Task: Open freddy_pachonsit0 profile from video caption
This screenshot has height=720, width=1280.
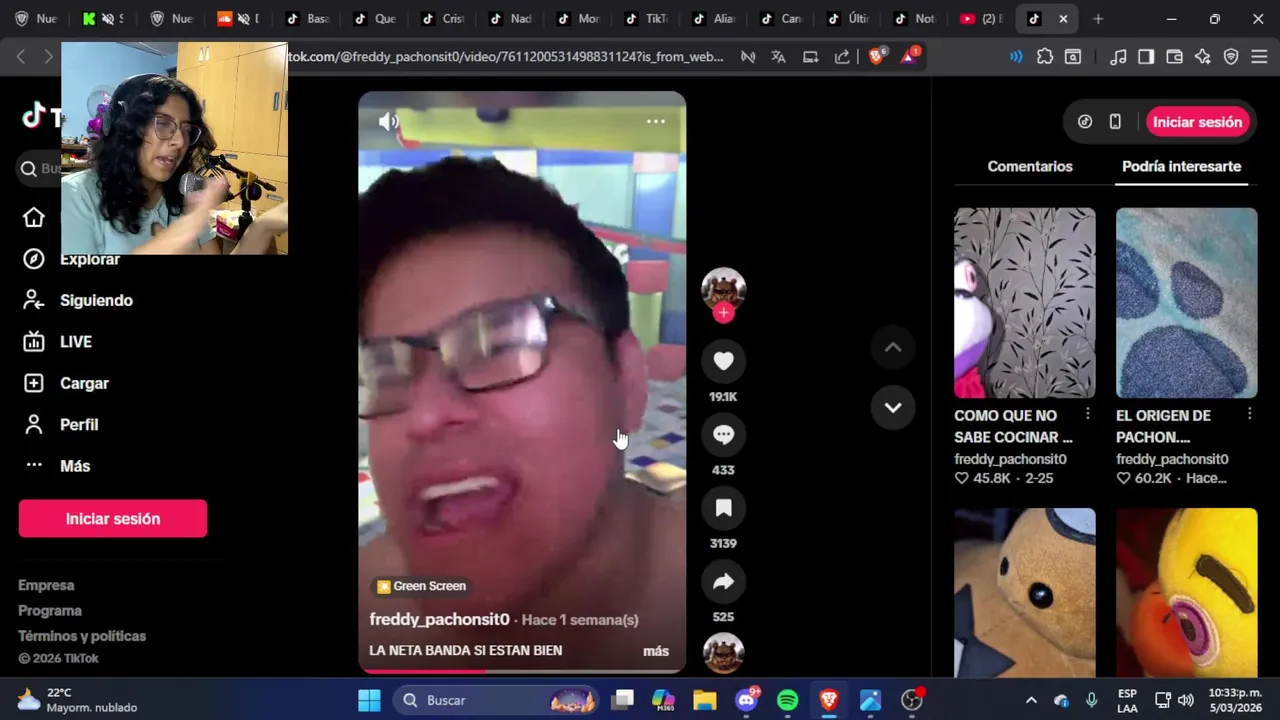Action: 439,619
